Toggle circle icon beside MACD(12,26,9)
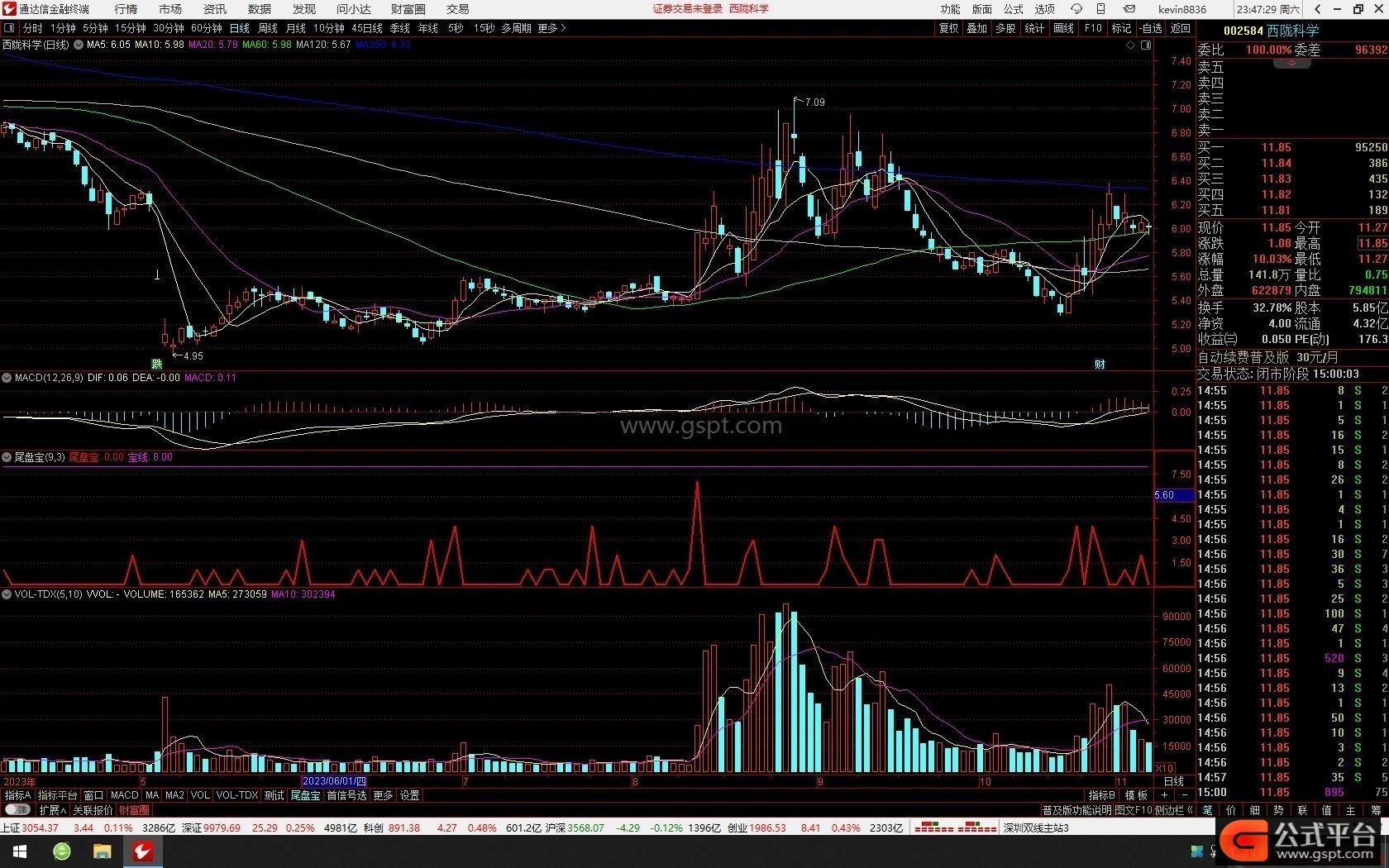 tap(7, 378)
